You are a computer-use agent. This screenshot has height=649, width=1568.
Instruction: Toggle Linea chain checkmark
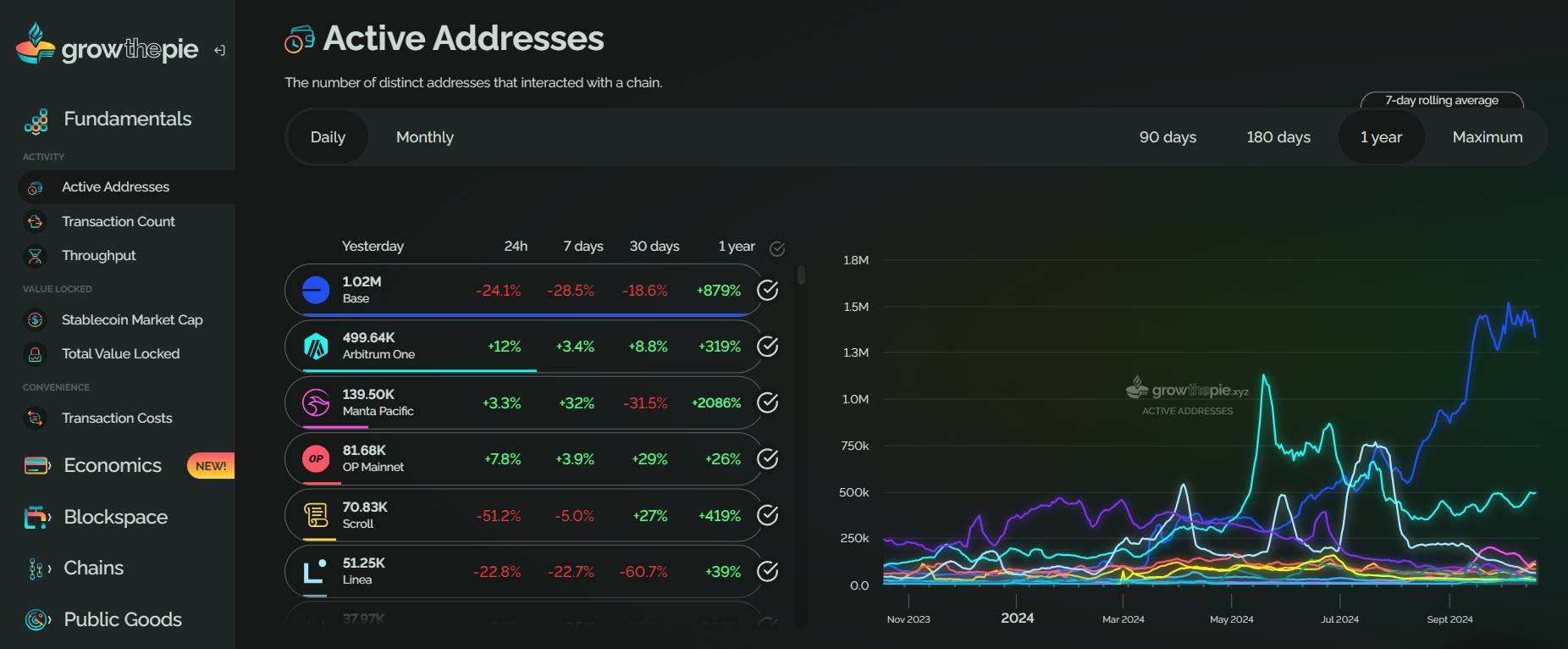click(x=767, y=571)
